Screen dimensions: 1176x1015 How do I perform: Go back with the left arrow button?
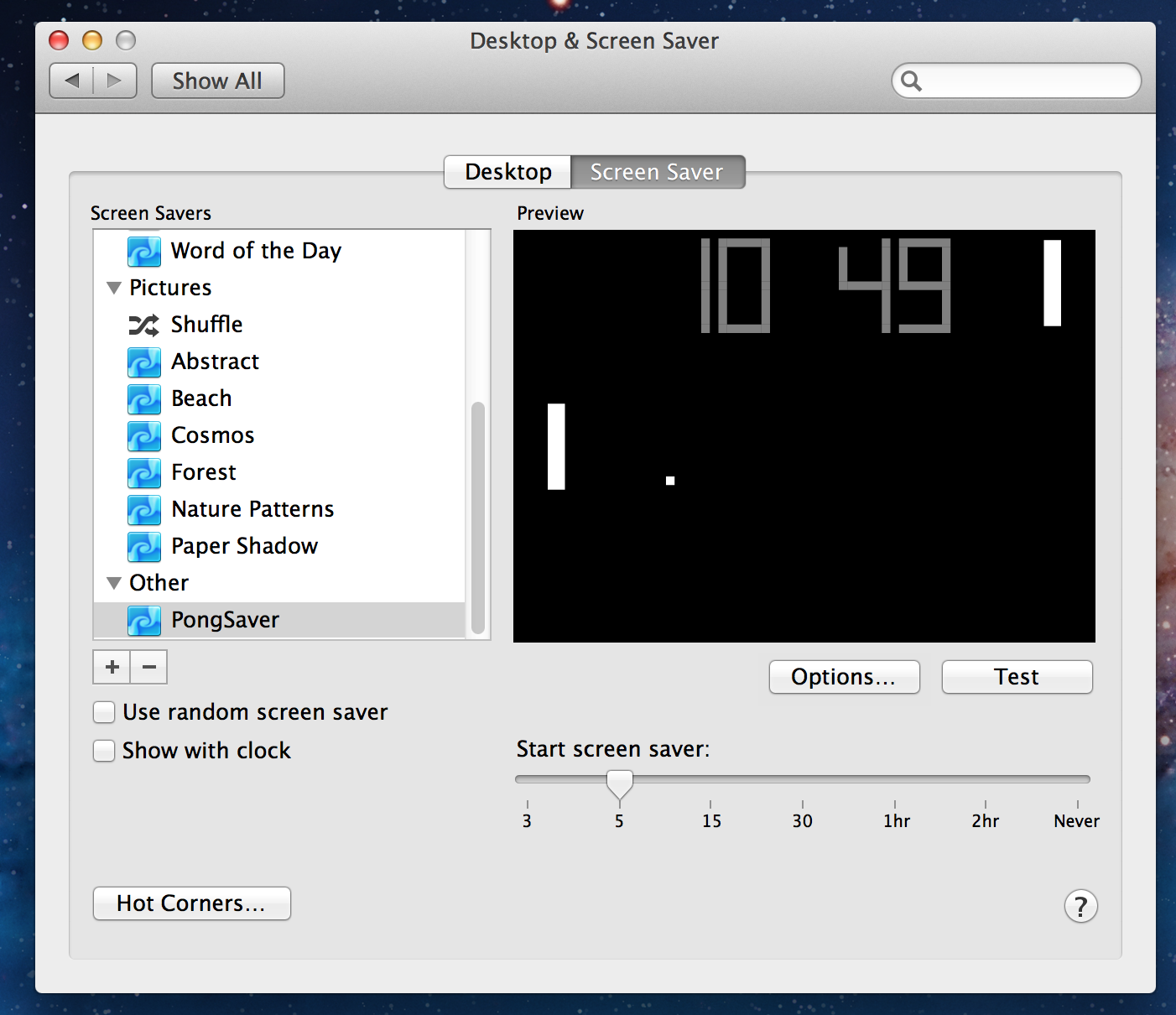[x=71, y=81]
